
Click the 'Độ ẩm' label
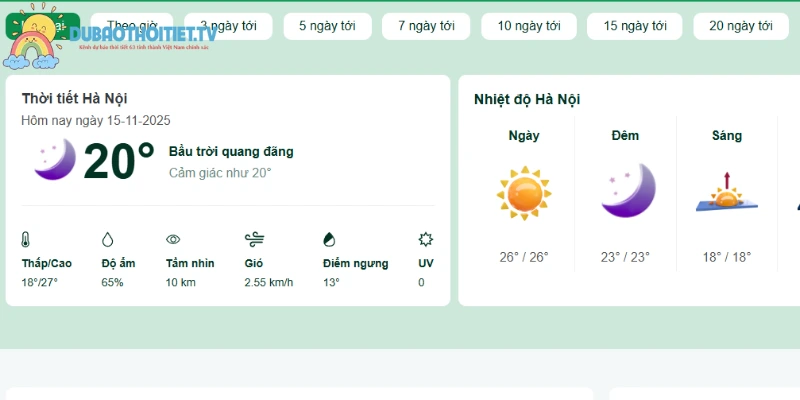118,263
